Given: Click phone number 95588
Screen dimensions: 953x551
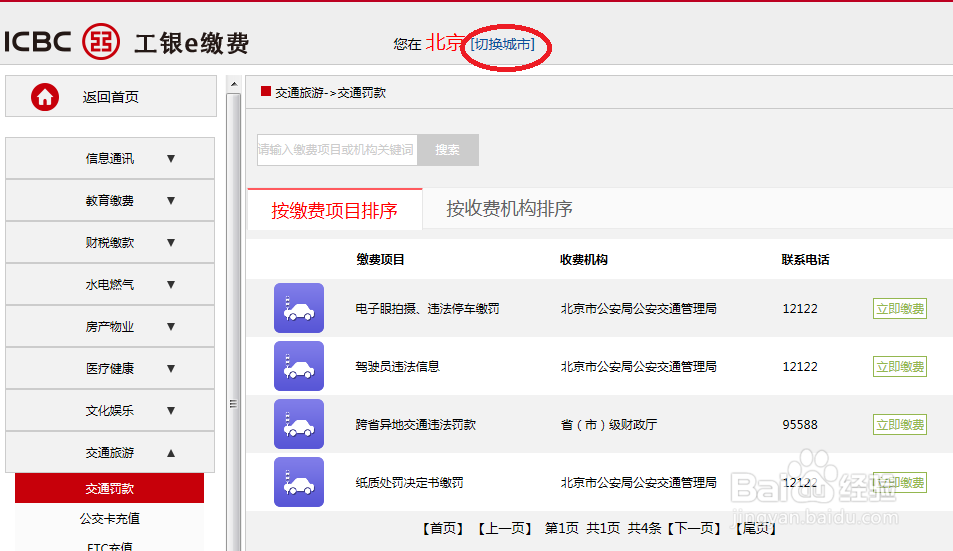Looking at the screenshot, I should (800, 424).
